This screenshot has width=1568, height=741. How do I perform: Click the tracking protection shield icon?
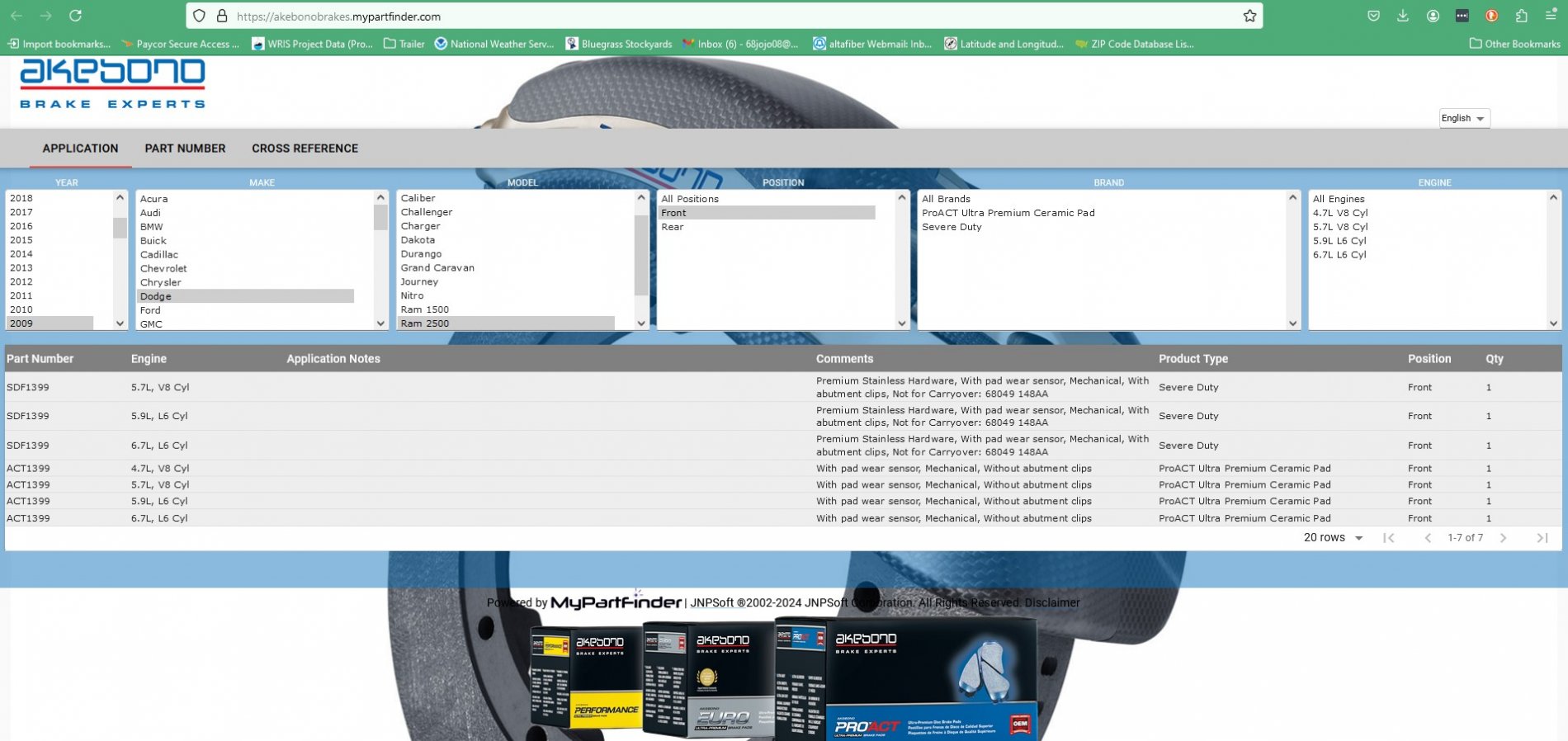pos(199,16)
